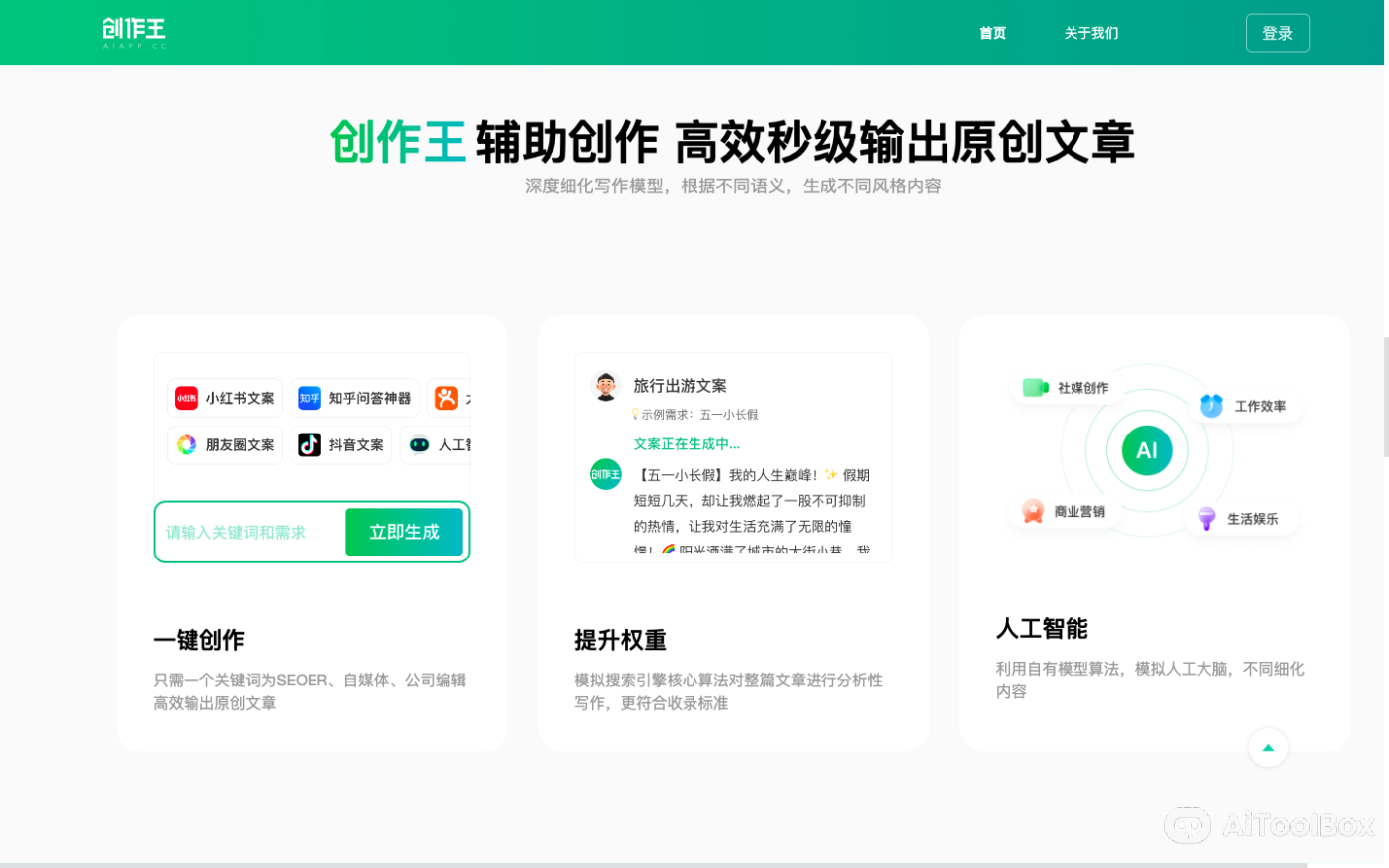The image size is (1389, 868).
Task: Click the blue 工作效率 thumbs-up icon
Action: (x=1211, y=405)
